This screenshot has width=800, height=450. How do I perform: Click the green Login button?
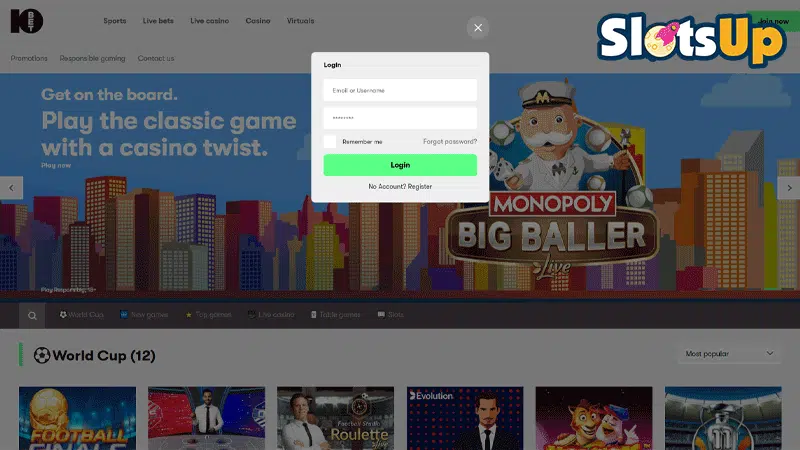pyautogui.click(x=400, y=165)
